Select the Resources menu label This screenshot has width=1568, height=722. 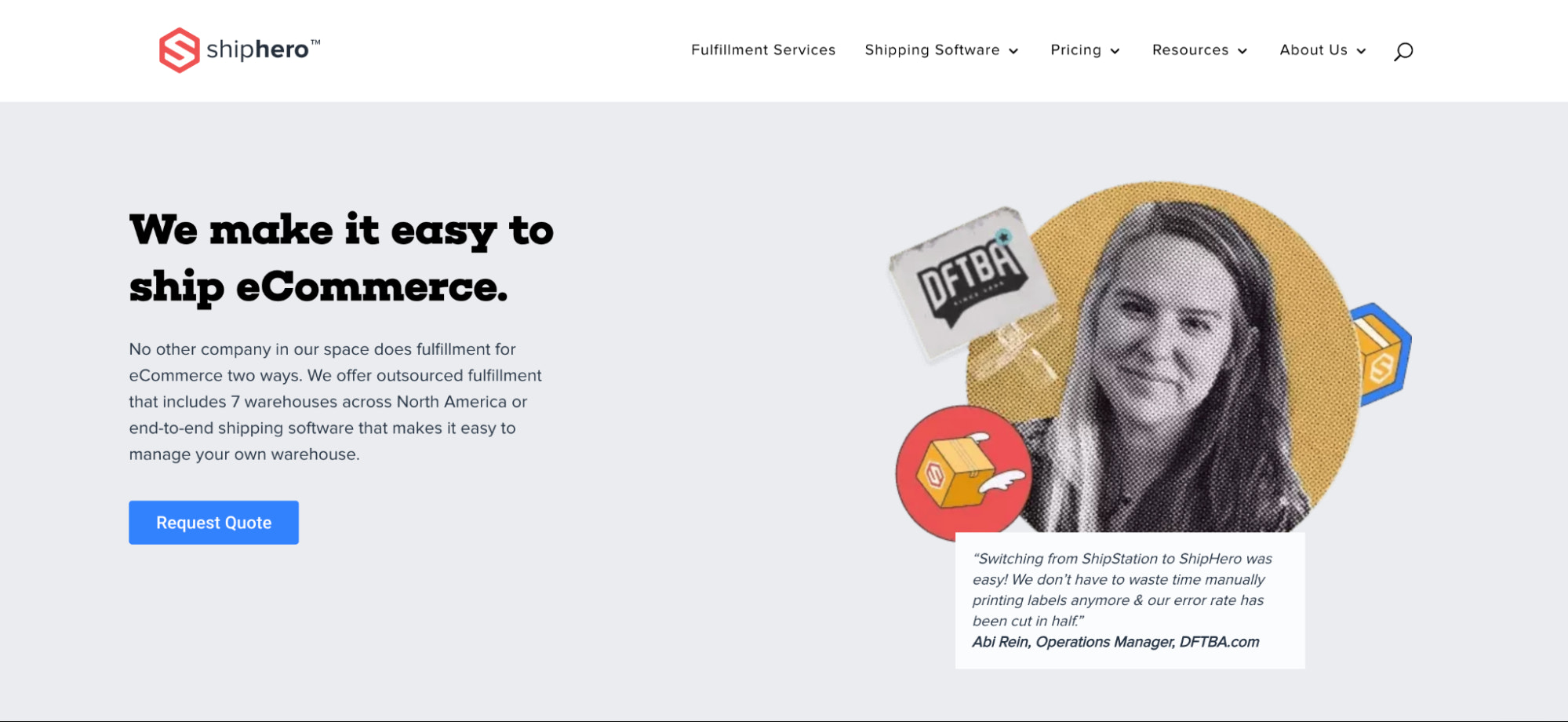[x=1190, y=50]
